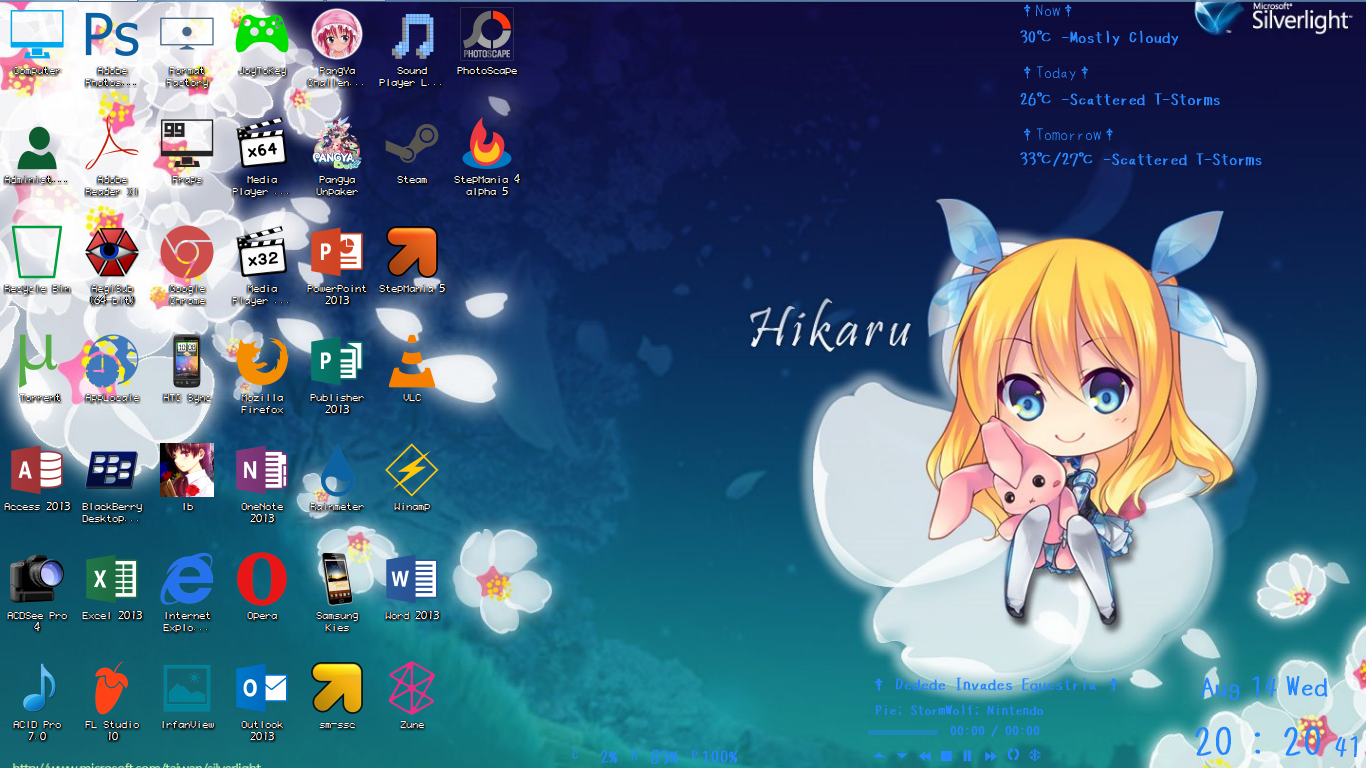Open the VLC traffic cone icon

[x=412, y=369]
